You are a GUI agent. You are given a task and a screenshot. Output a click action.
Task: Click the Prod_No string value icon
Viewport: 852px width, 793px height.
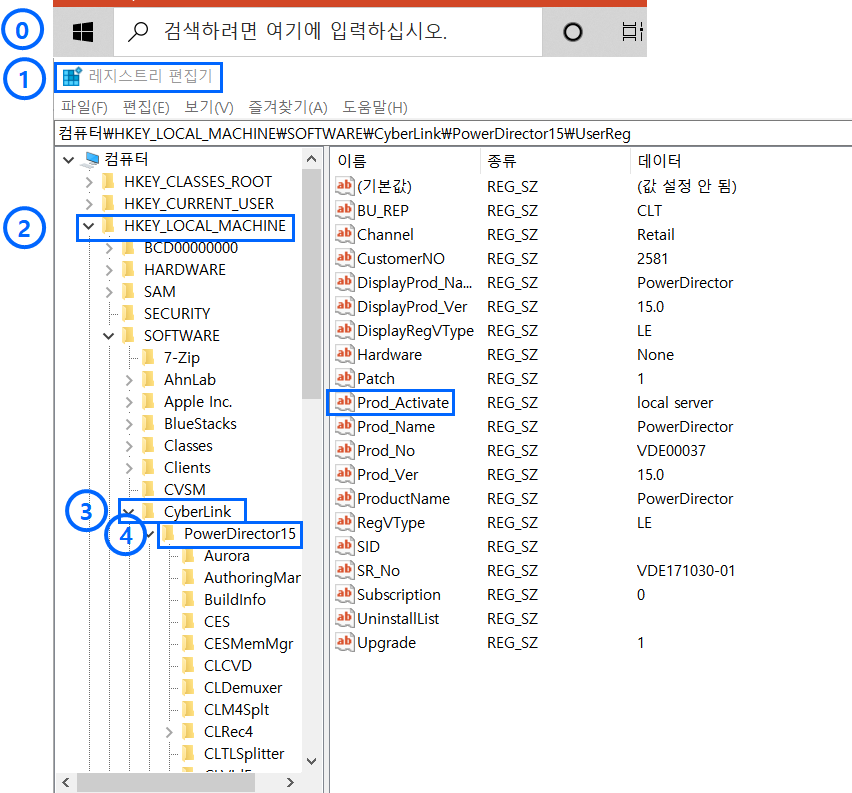tap(344, 450)
